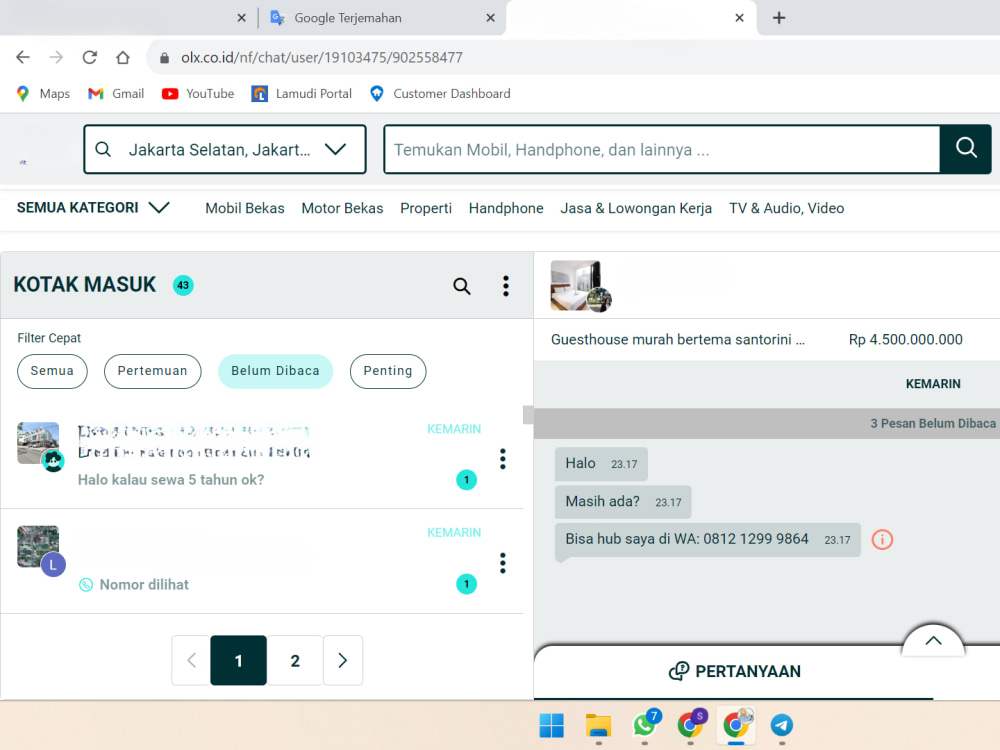Click the info icon next to the WA number message
The image size is (1000, 750).
pyautogui.click(x=881, y=540)
